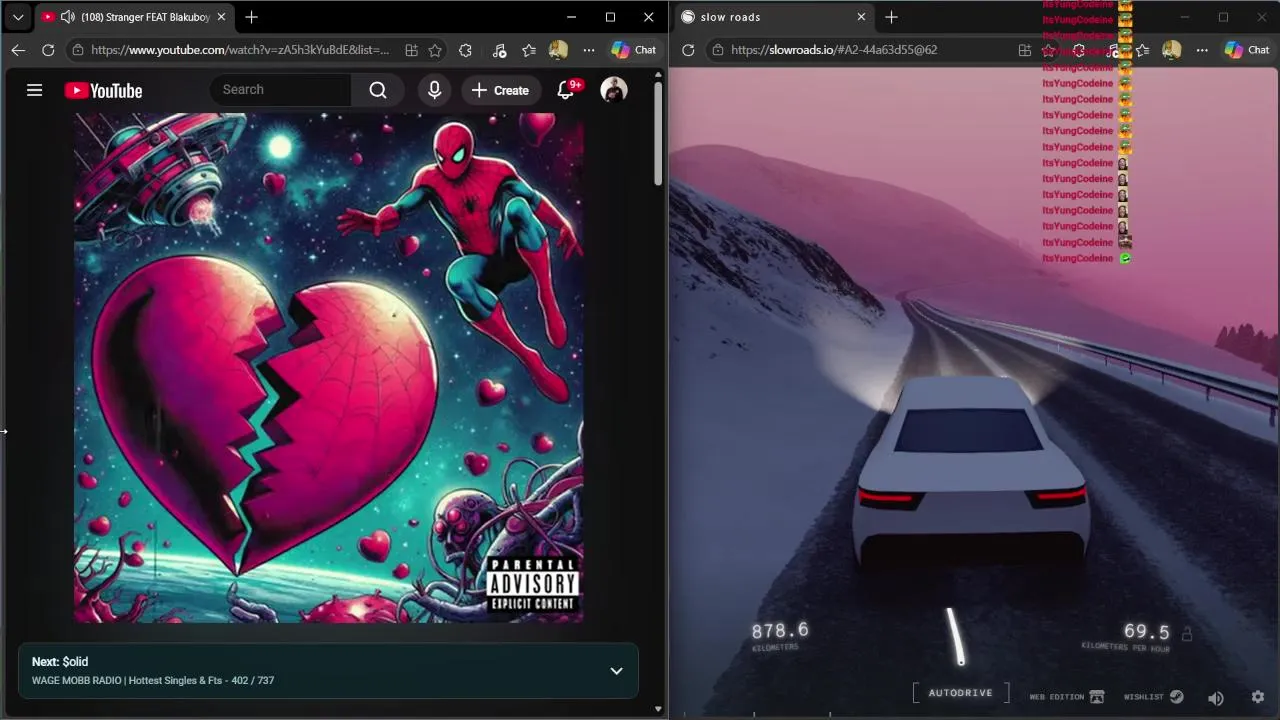Open Favorites list in the YouTube window
Viewport: 1280px width, 720px height.
(x=529, y=50)
